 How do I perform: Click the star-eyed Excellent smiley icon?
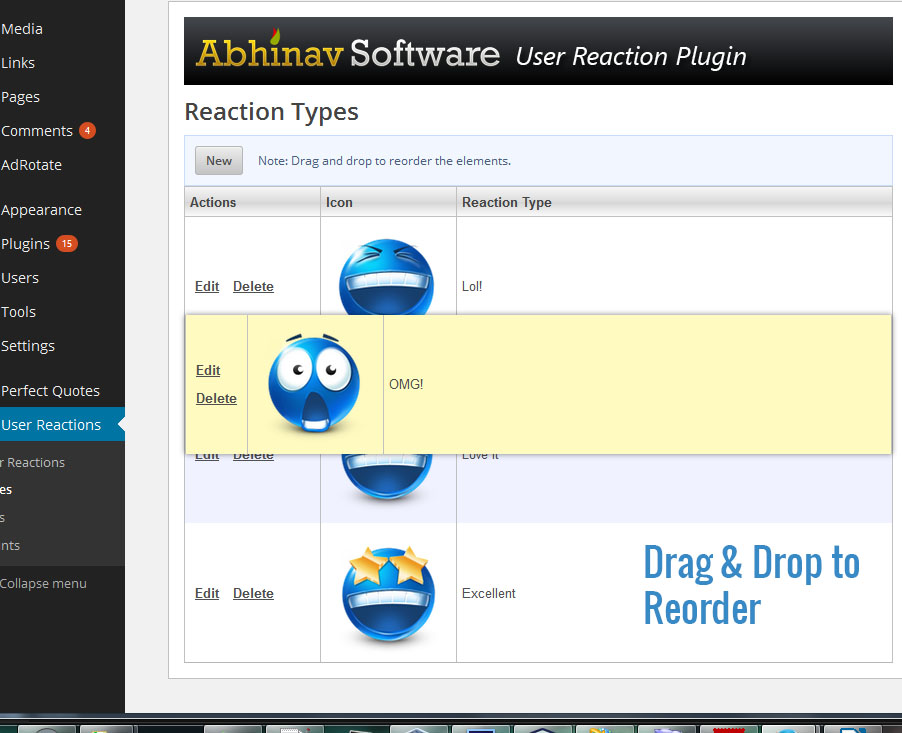386,595
